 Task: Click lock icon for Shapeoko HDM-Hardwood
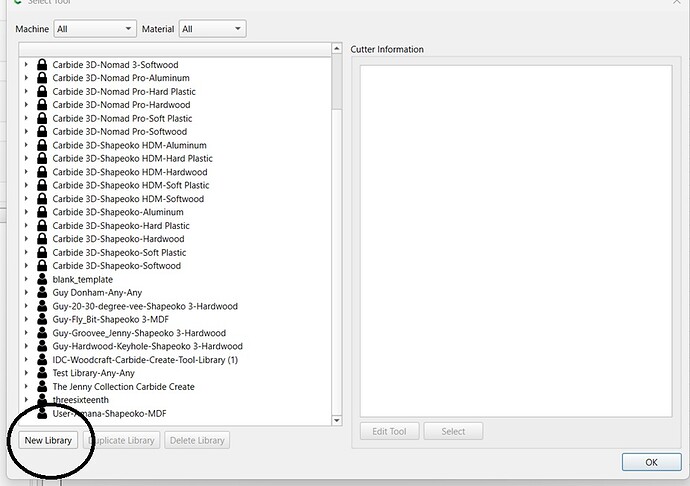tap(42, 172)
